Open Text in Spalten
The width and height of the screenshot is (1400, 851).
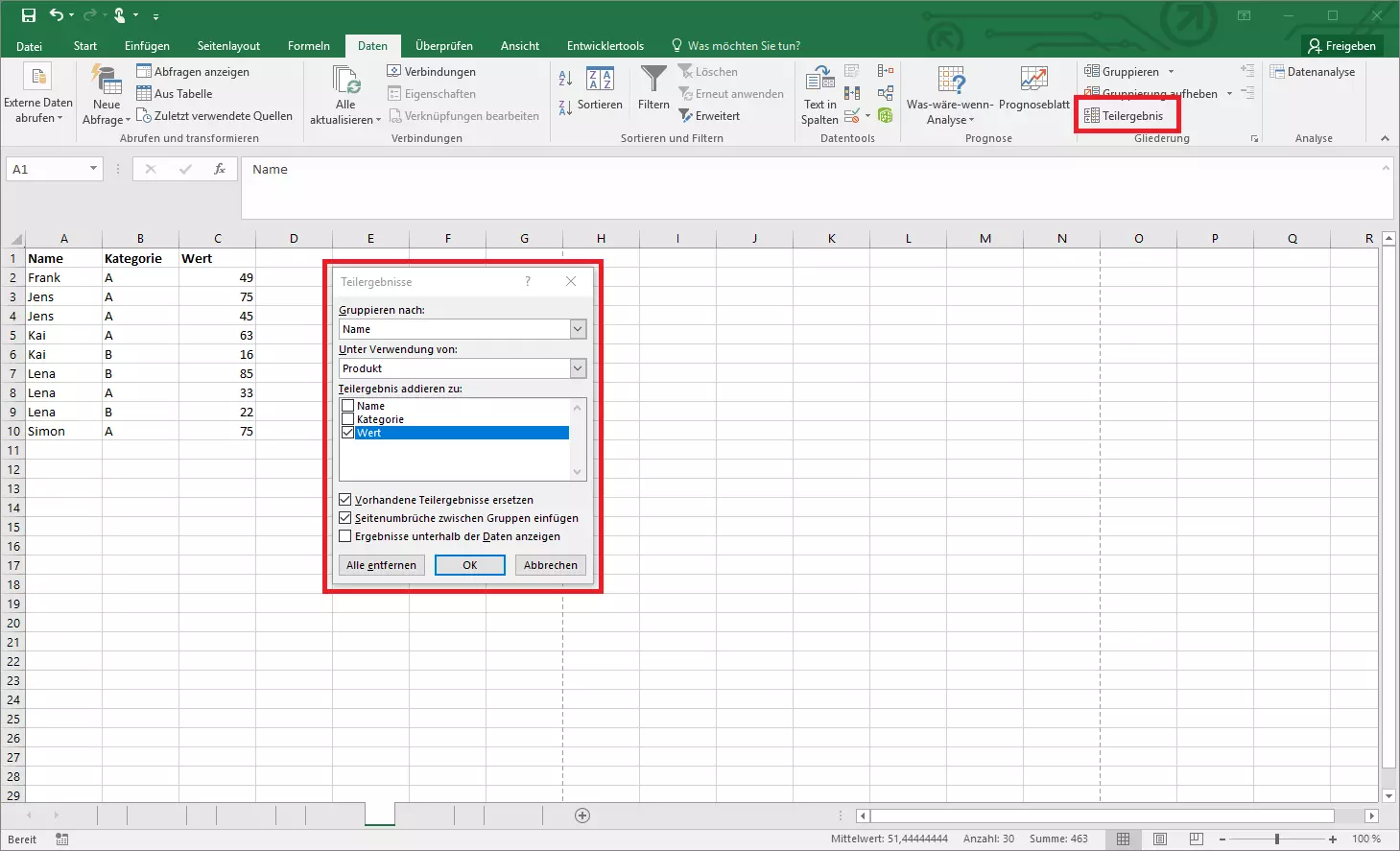[x=819, y=96]
